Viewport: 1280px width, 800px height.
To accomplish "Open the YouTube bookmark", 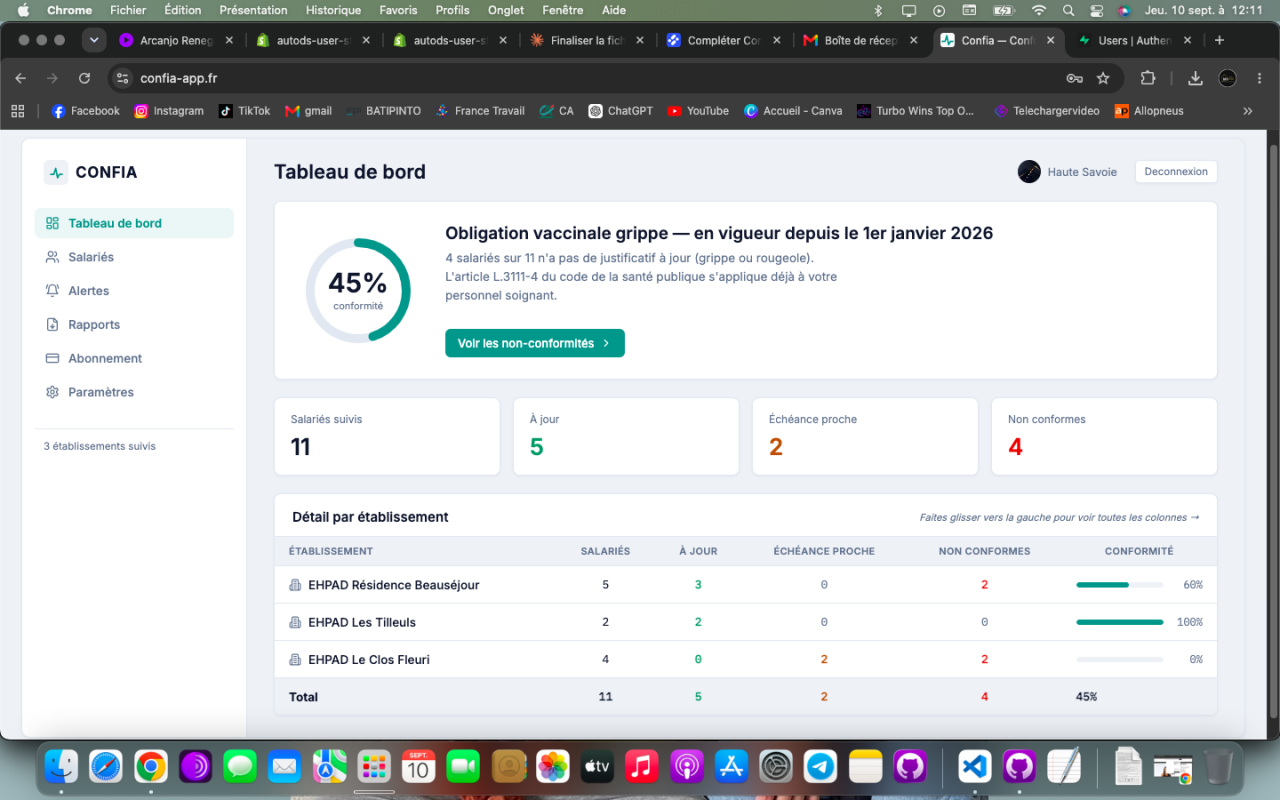I will 698,111.
